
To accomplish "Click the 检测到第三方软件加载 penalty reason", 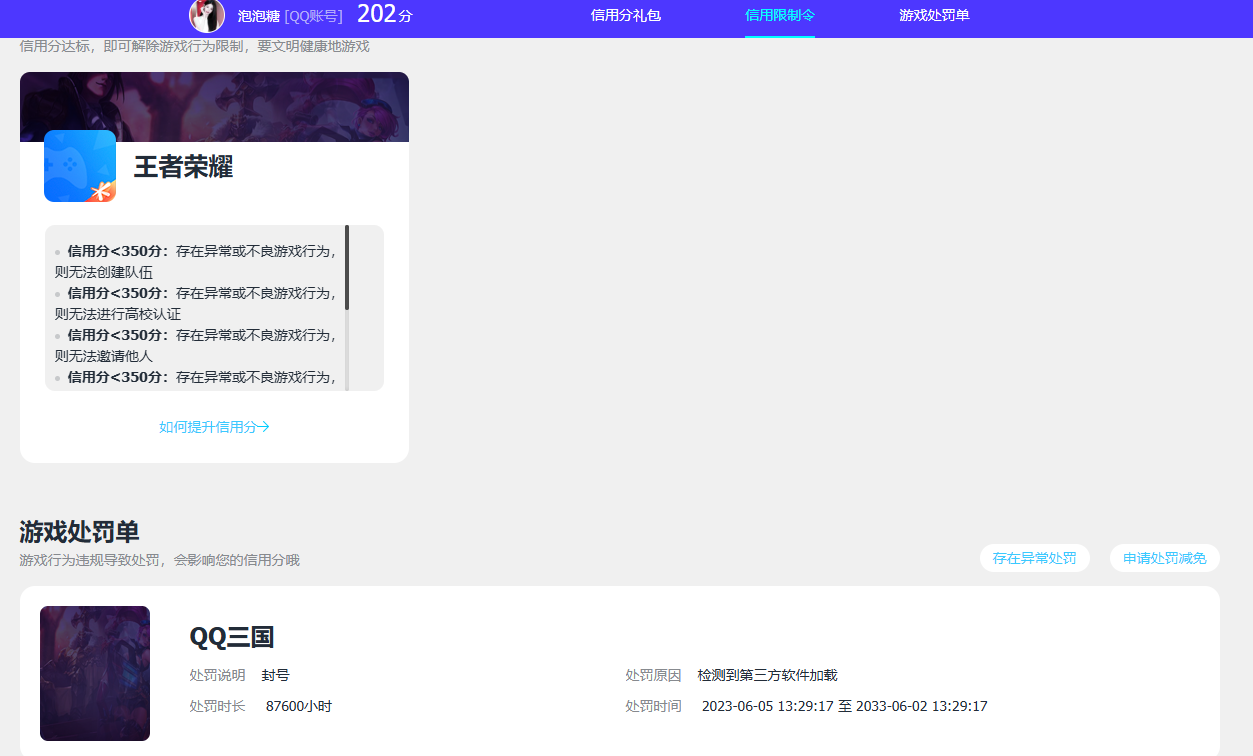I will pyautogui.click(x=768, y=676).
